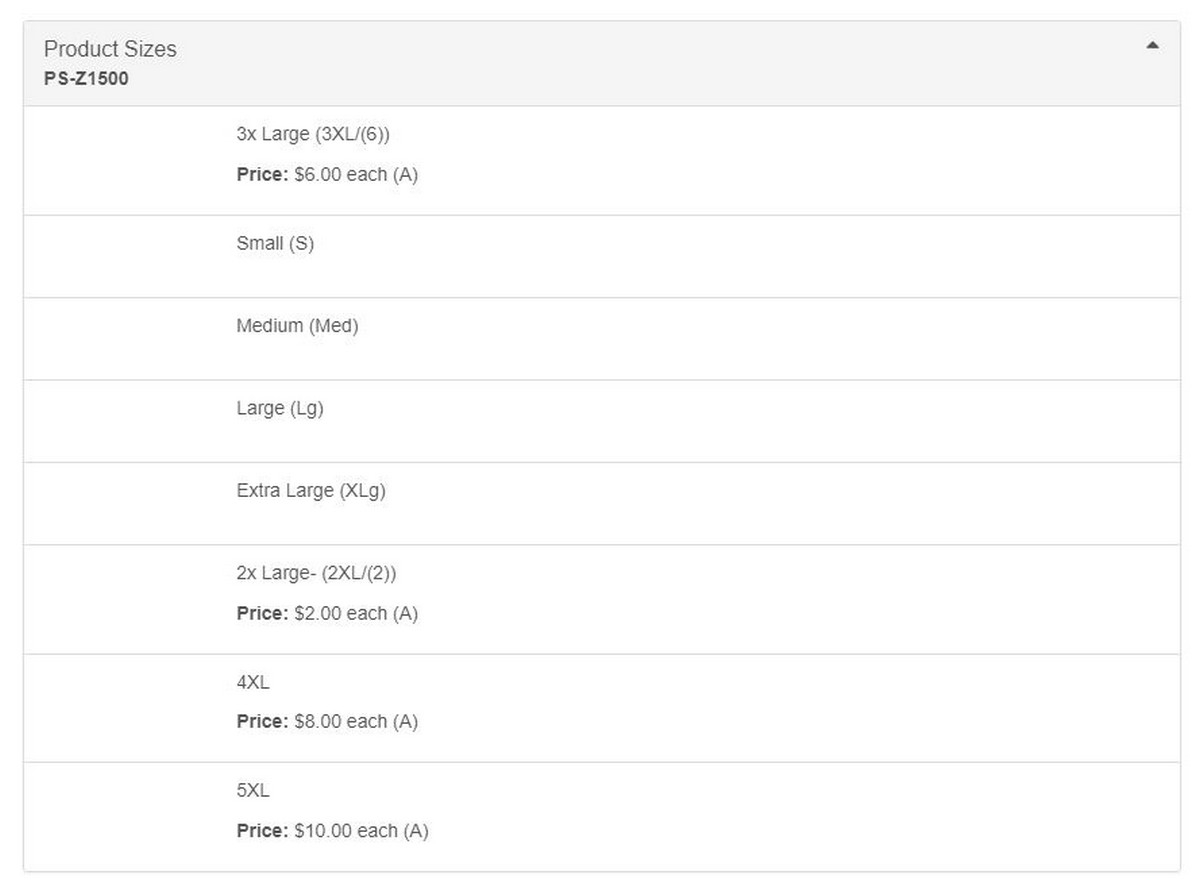
Task: Select the 5XL size entry
Action: 253,791
